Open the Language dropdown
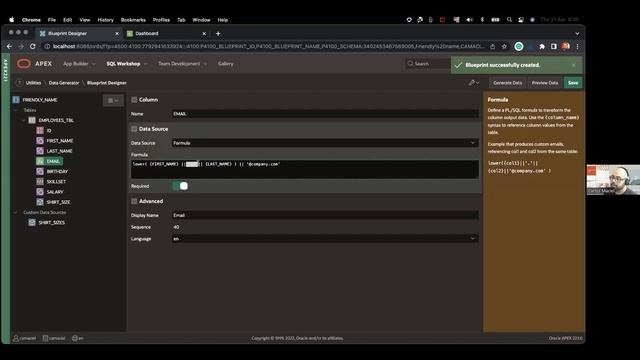The image size is (640, 360). pyautogui.click(x=325, y=239)
